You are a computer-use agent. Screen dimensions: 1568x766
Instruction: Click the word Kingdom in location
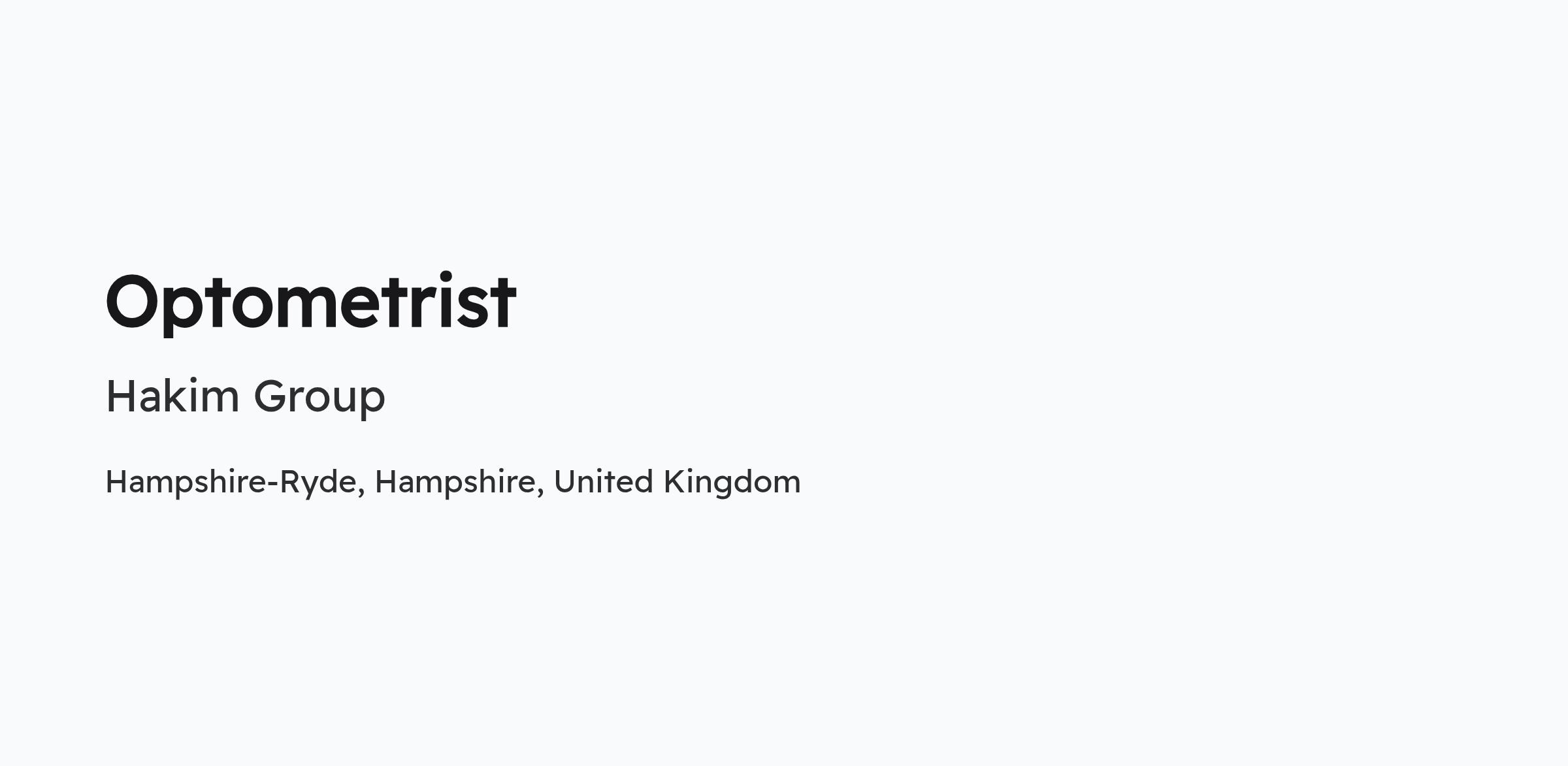pyautogui.click(x=732, y=483)
